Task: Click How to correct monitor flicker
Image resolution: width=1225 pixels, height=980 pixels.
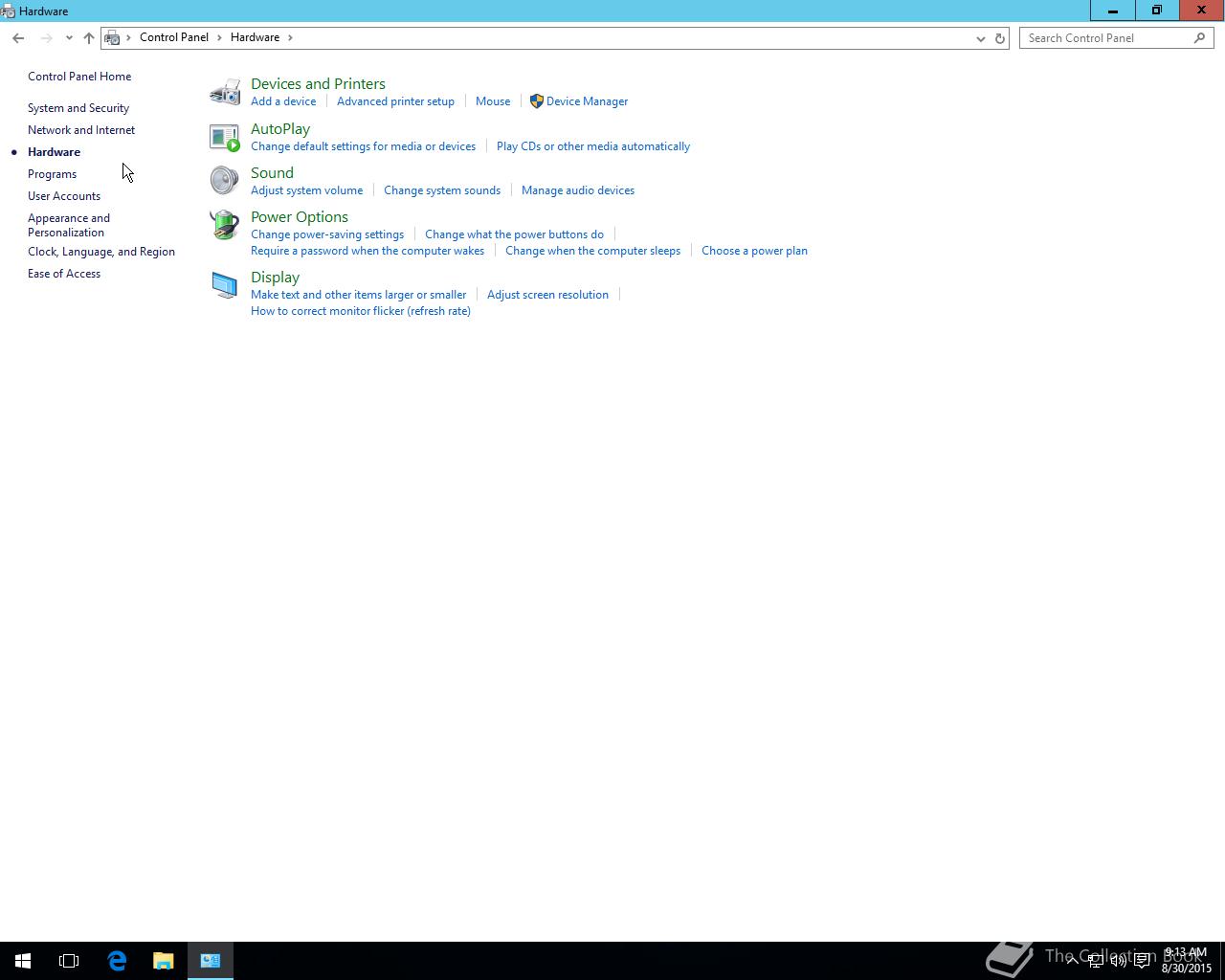Action: pyautogui.click(x=361, y=311)
